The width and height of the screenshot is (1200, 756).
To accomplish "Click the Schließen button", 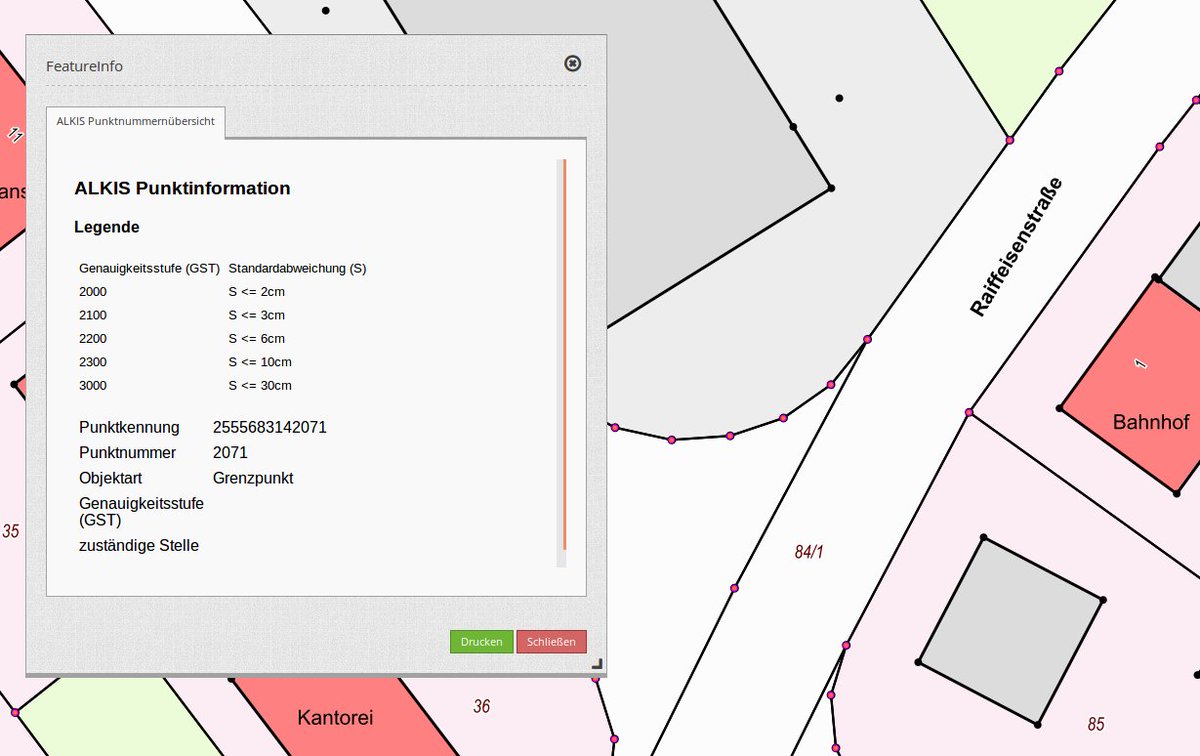I will point(551,642).
